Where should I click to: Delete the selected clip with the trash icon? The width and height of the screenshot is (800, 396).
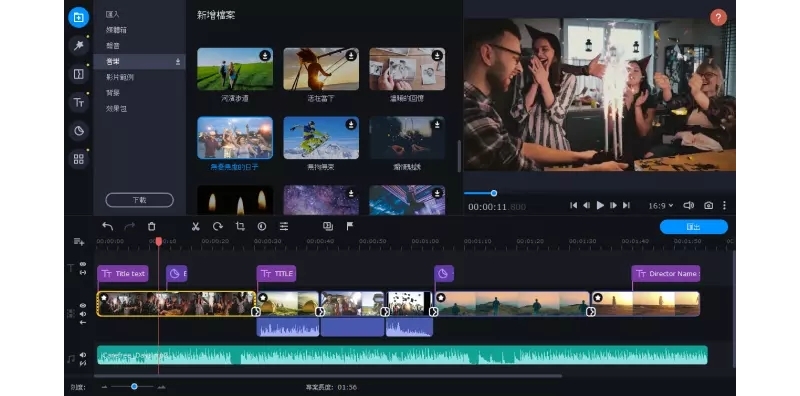(152, 227)
